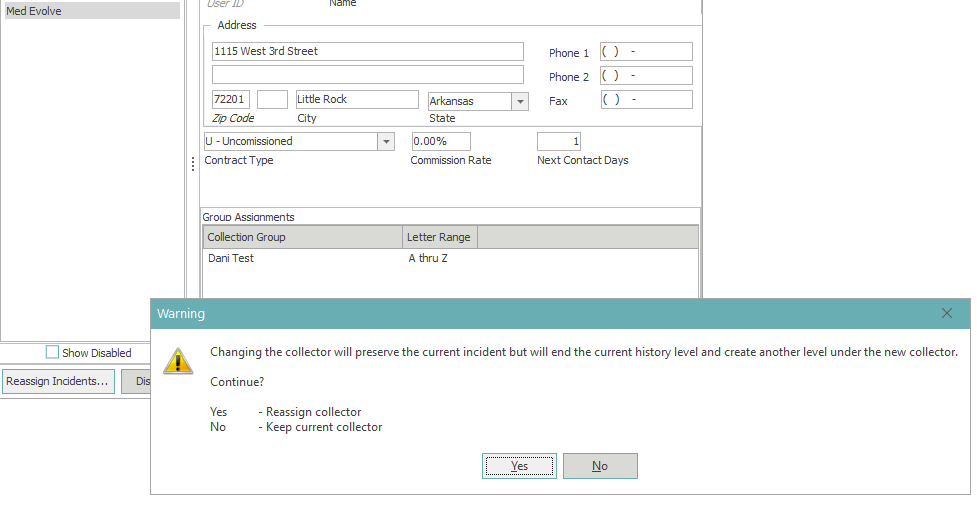Click the 1115 West 3rd Street address field
The width and height of the screenshot is (977, 508).
367,51
